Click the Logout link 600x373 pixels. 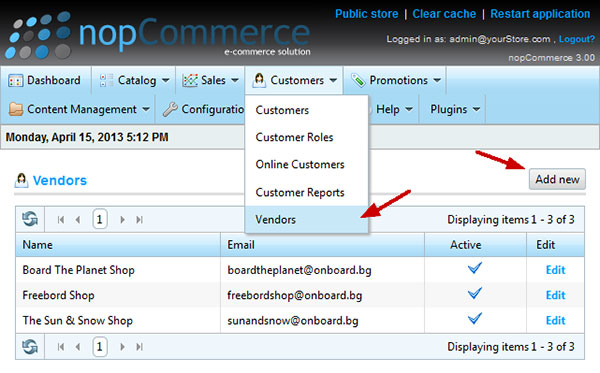point(577,39)
